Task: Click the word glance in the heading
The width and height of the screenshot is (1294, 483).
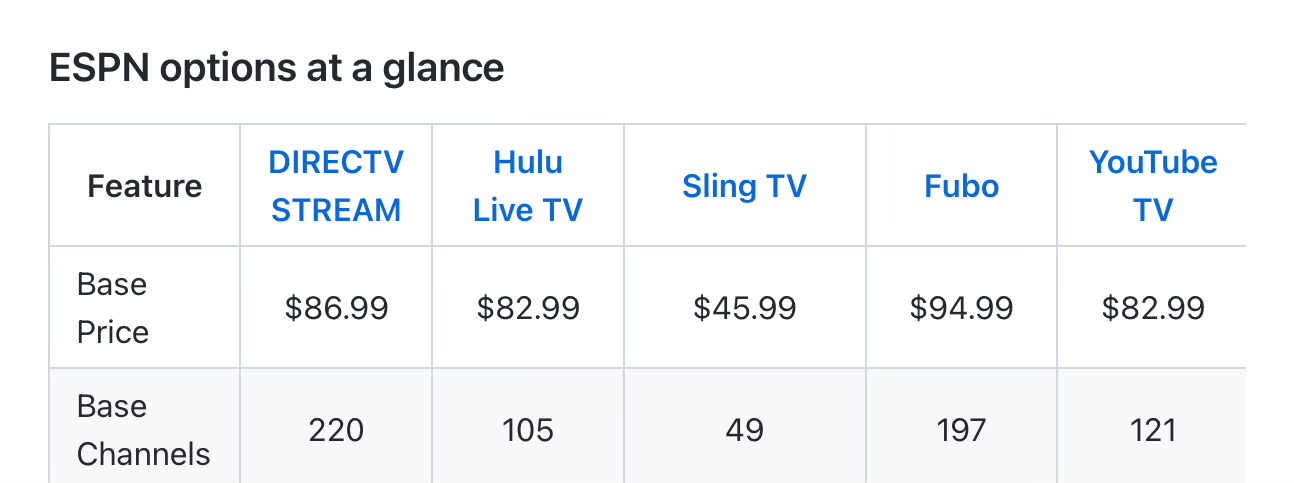Action: click(x=443, y=68)
